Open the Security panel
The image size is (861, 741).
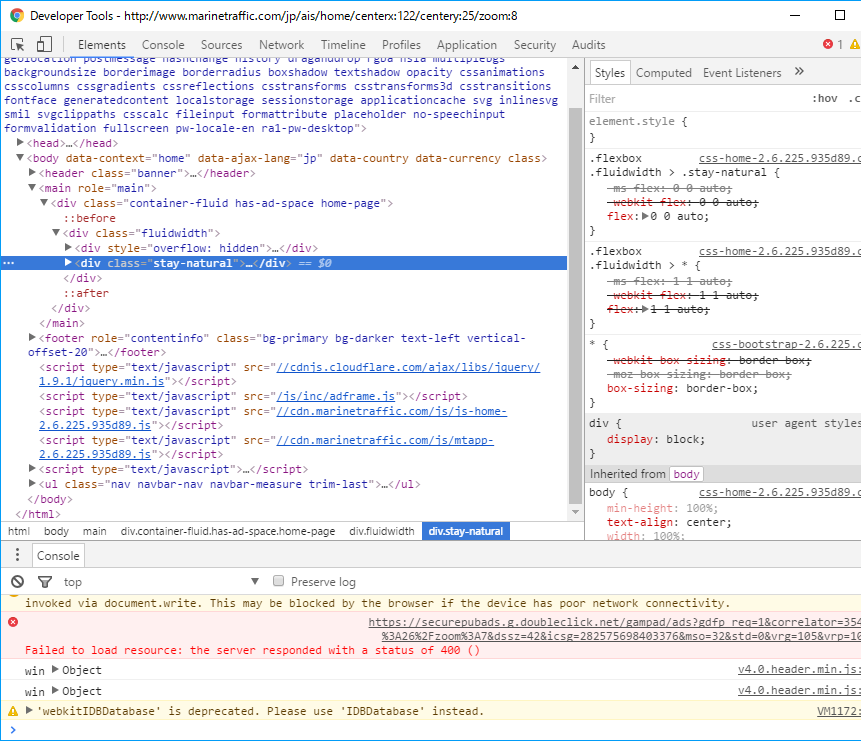535,44
